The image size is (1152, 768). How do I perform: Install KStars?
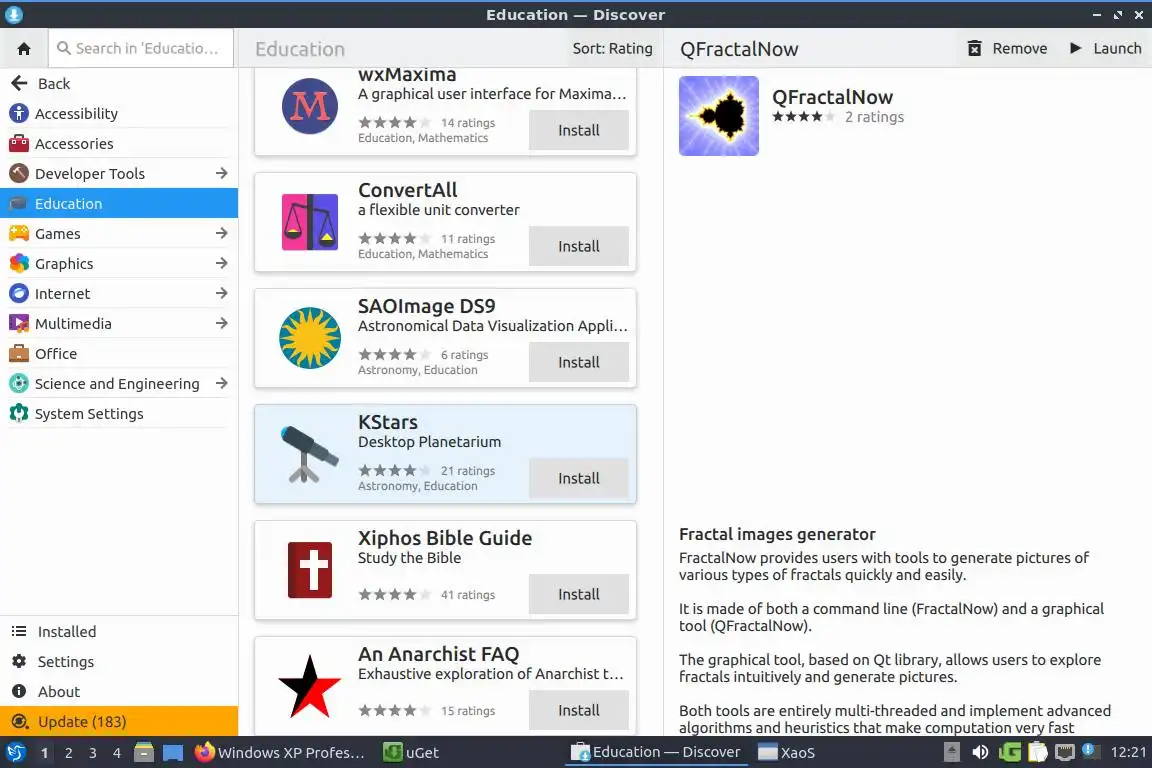tap(579, 478)
